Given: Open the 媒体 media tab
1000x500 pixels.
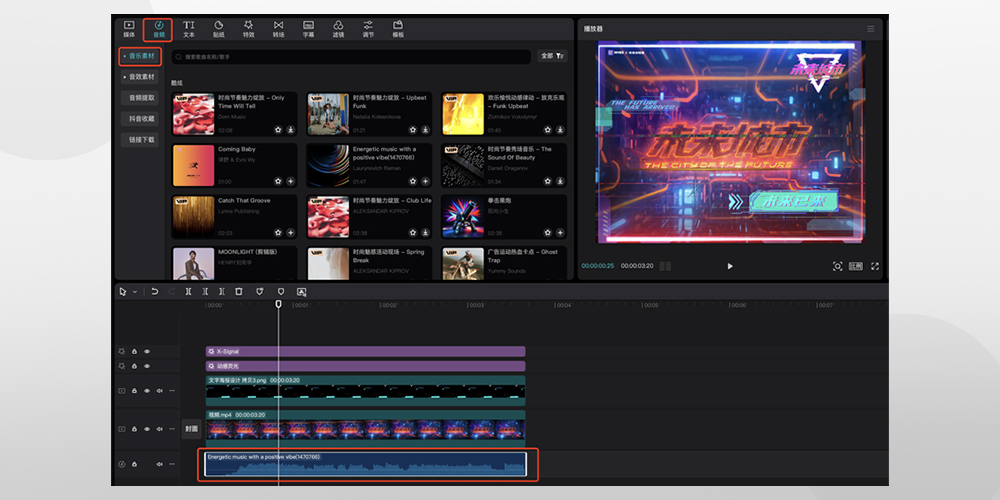Looking at the screenshot, I should coord(129,29).
